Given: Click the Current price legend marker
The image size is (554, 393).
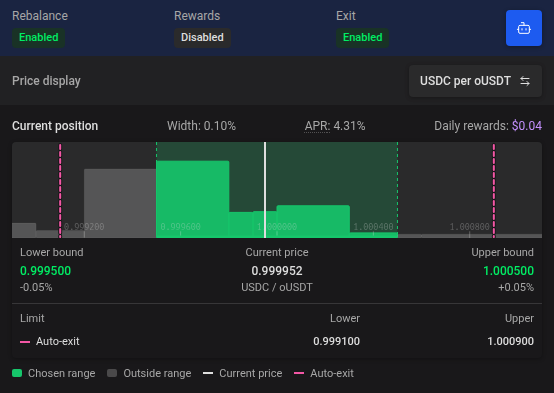Looking at the screenshot, I should point(208,373).
